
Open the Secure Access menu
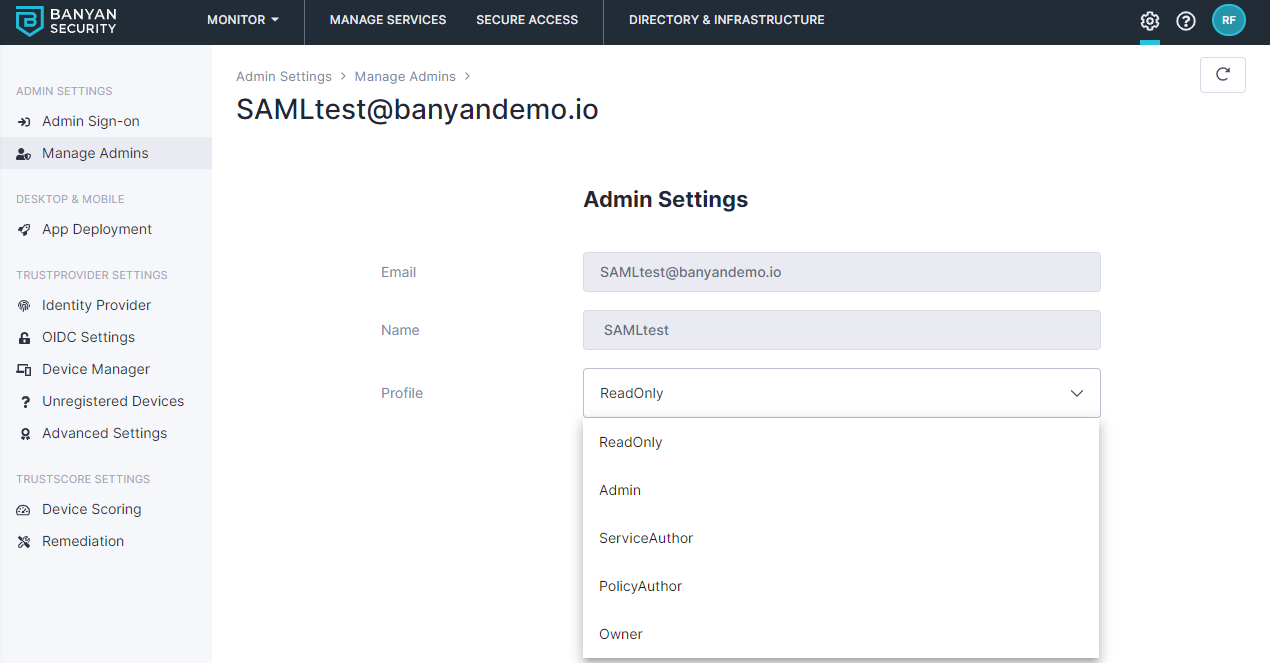point(527,20)
